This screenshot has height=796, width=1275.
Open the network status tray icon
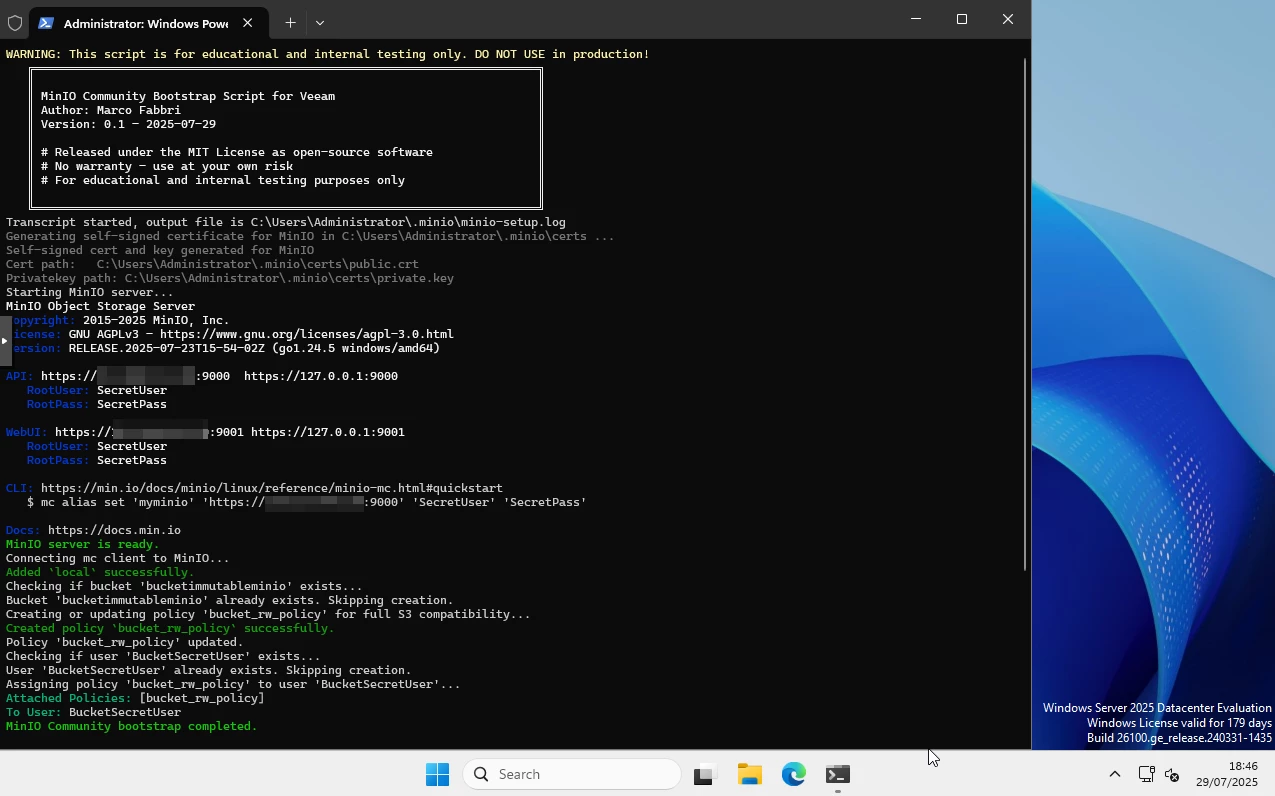1147,774
